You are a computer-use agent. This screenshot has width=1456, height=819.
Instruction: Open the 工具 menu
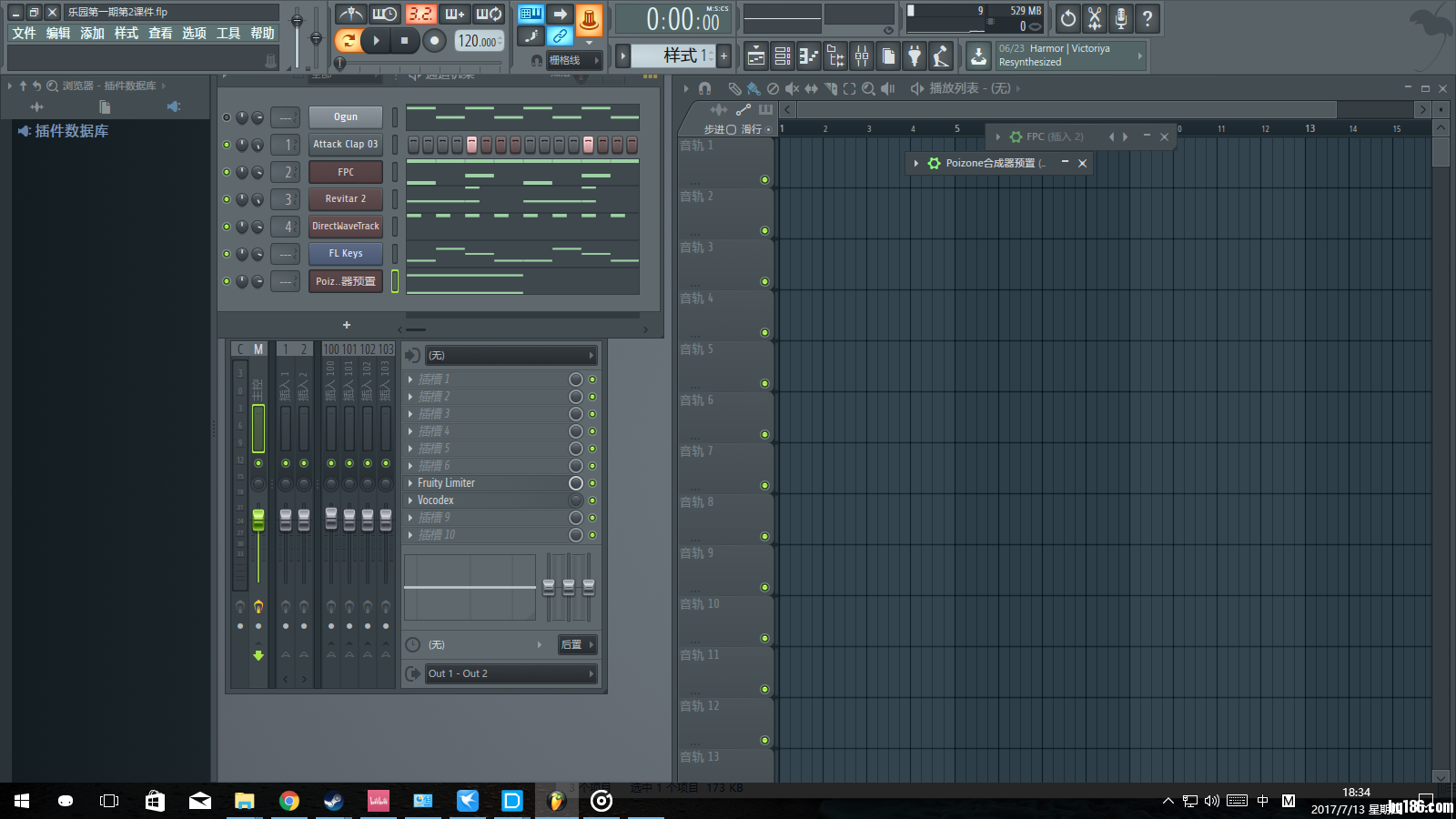pyautogui.click(x=228, y=33)
